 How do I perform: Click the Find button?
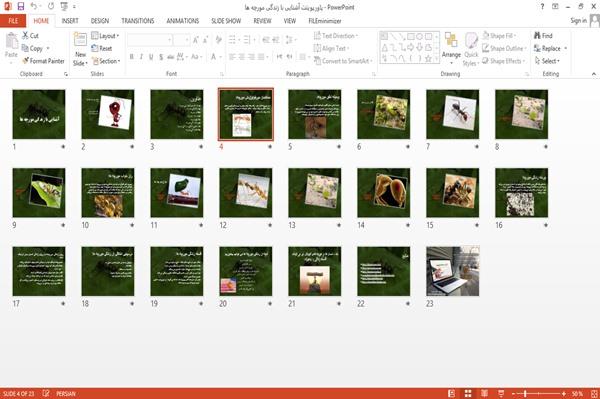[x=543, y=36]
